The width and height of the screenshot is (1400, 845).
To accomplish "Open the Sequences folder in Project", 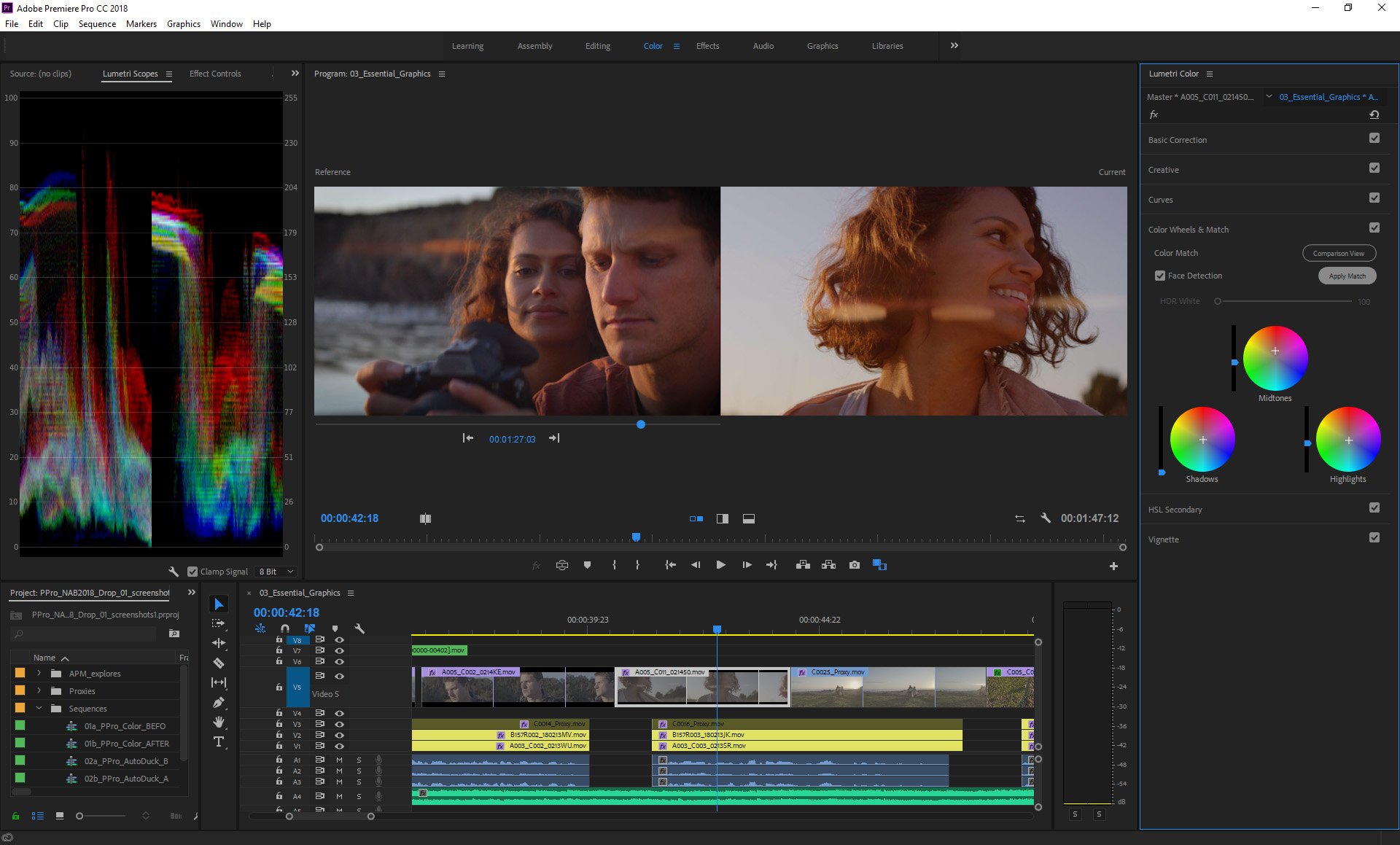I will pos(37,708).
